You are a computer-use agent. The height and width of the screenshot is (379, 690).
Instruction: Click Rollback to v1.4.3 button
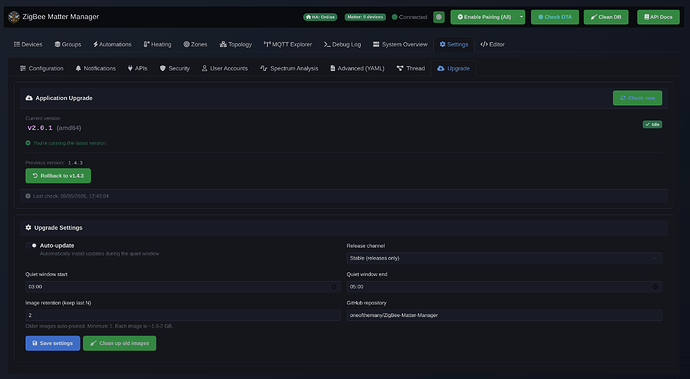(x=58, y=176)
